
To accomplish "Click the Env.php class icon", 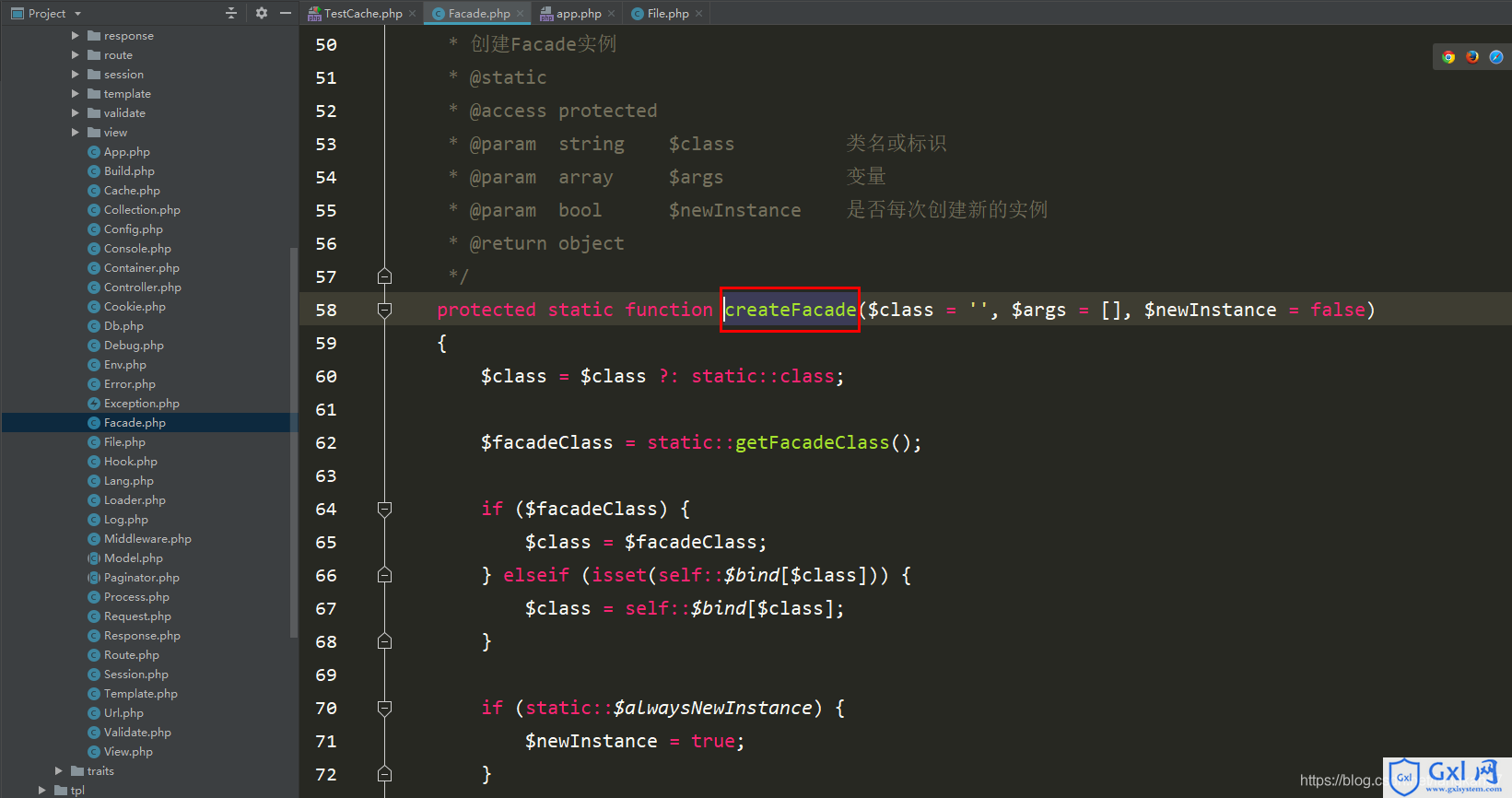I will 94,365.
